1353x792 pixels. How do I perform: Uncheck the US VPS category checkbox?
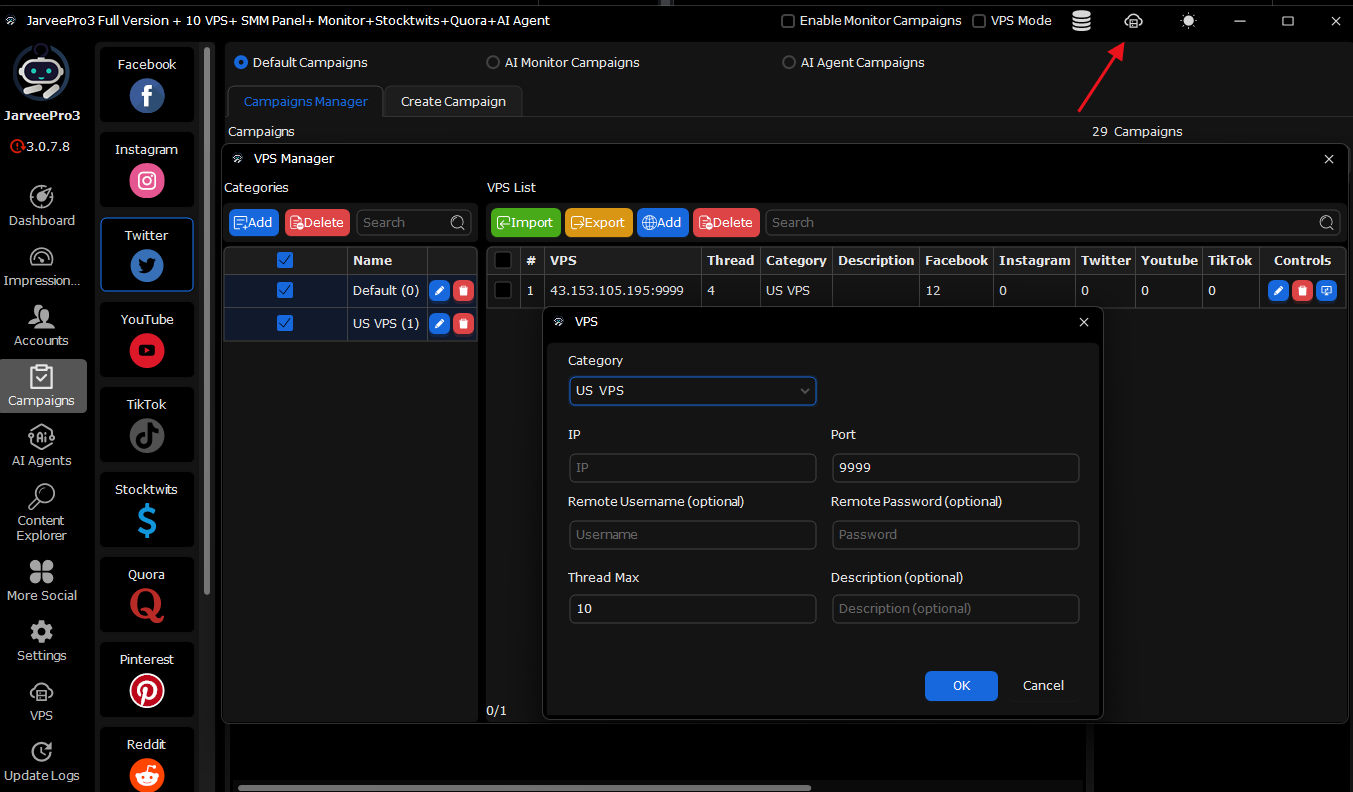tap(285, 323)
